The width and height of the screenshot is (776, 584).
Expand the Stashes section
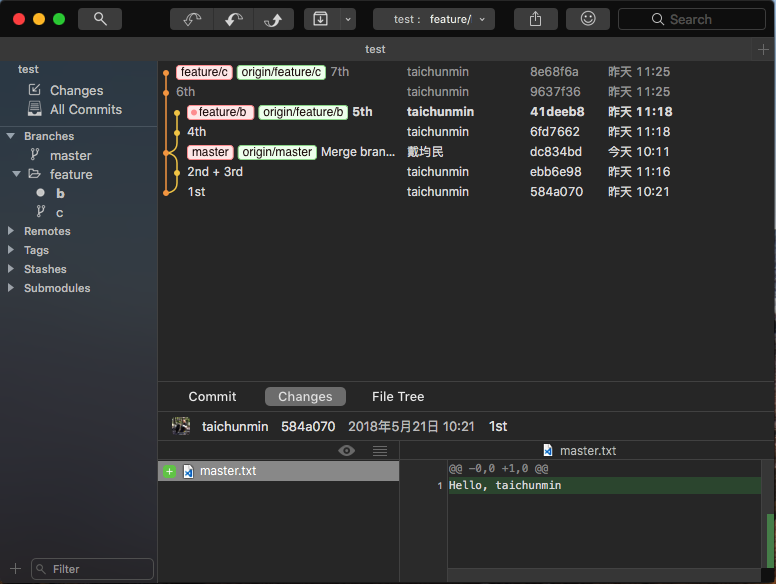(11, 269)
